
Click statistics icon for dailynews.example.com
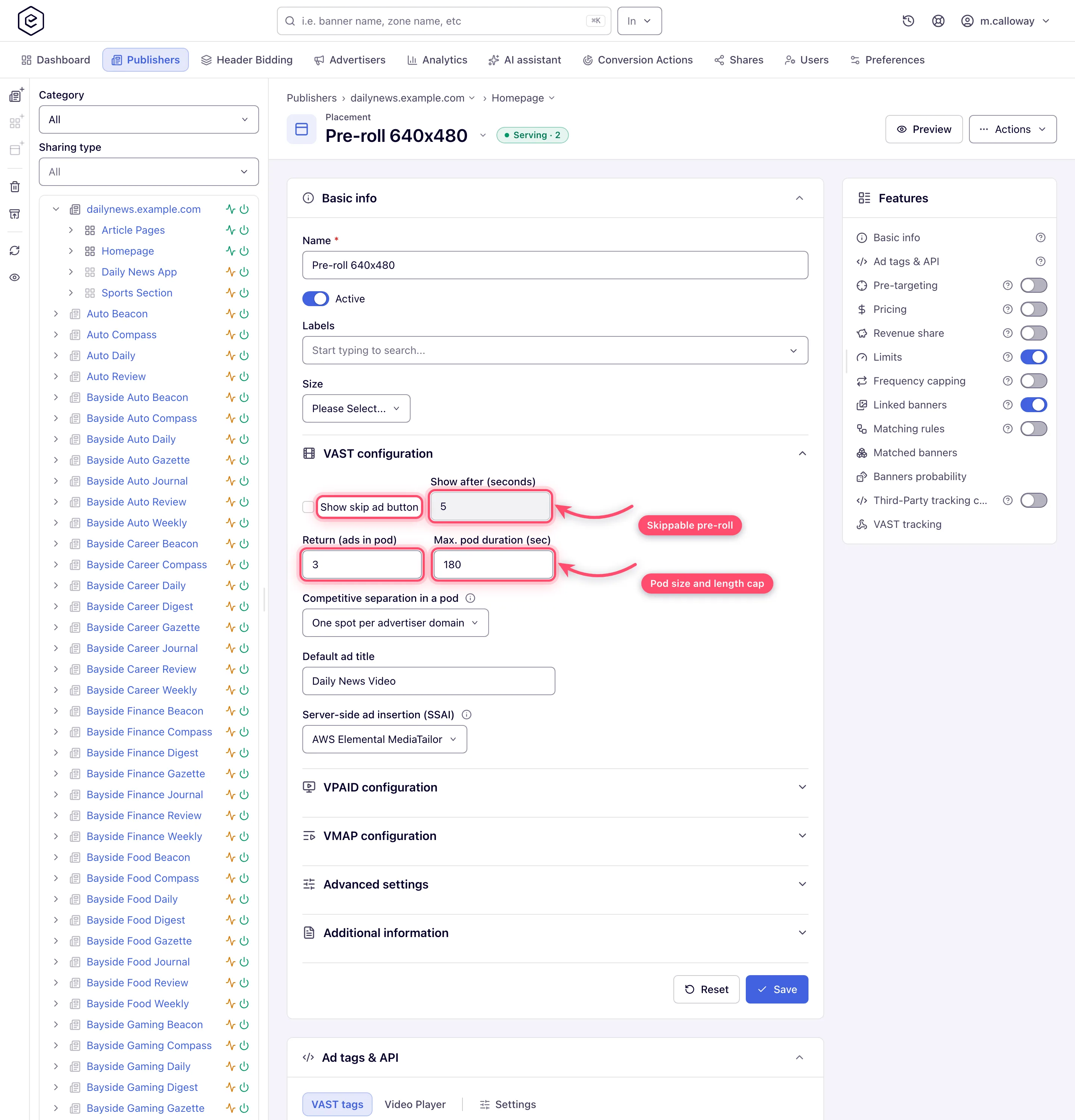click(x=230, y=209)
